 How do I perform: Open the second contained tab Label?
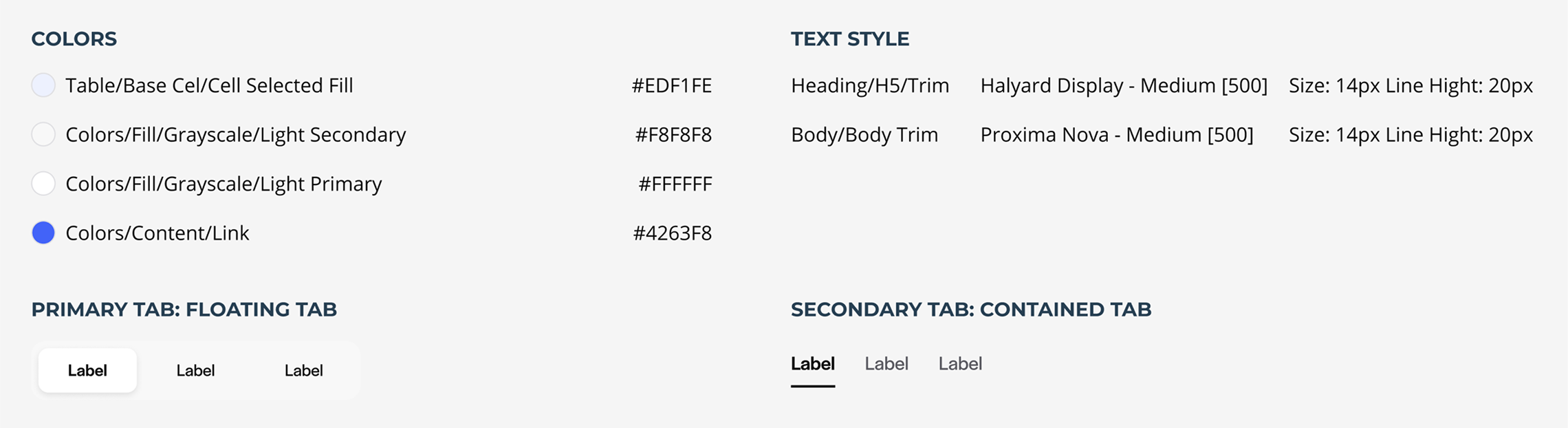point(886,363)
